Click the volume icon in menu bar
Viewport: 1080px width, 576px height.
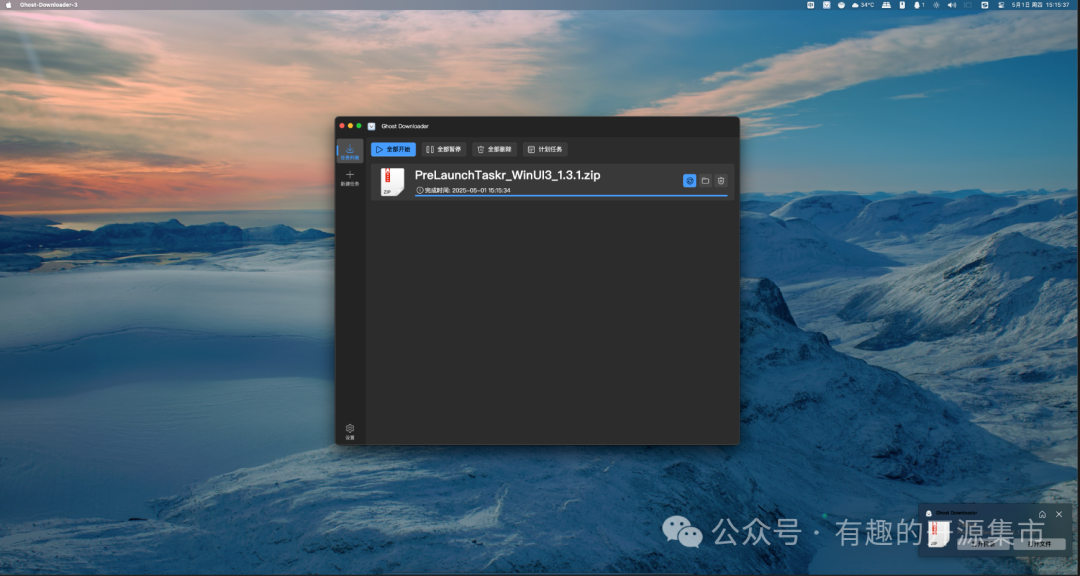(951, 5)
